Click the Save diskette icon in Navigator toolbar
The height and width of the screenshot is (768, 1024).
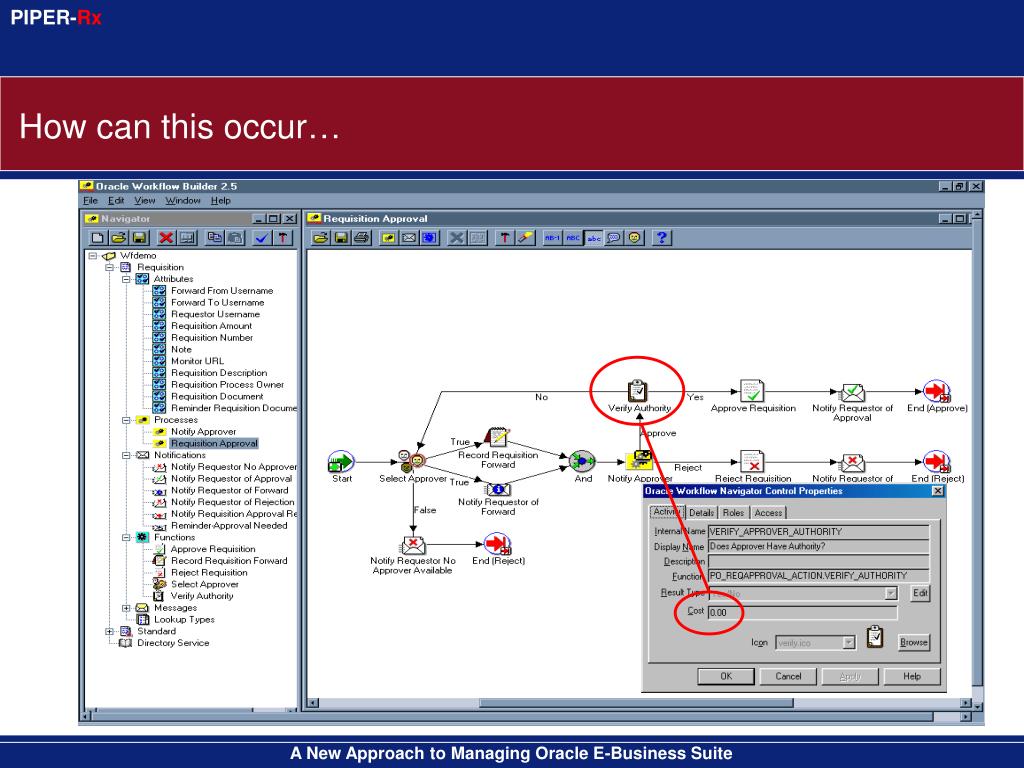(140, 238)
